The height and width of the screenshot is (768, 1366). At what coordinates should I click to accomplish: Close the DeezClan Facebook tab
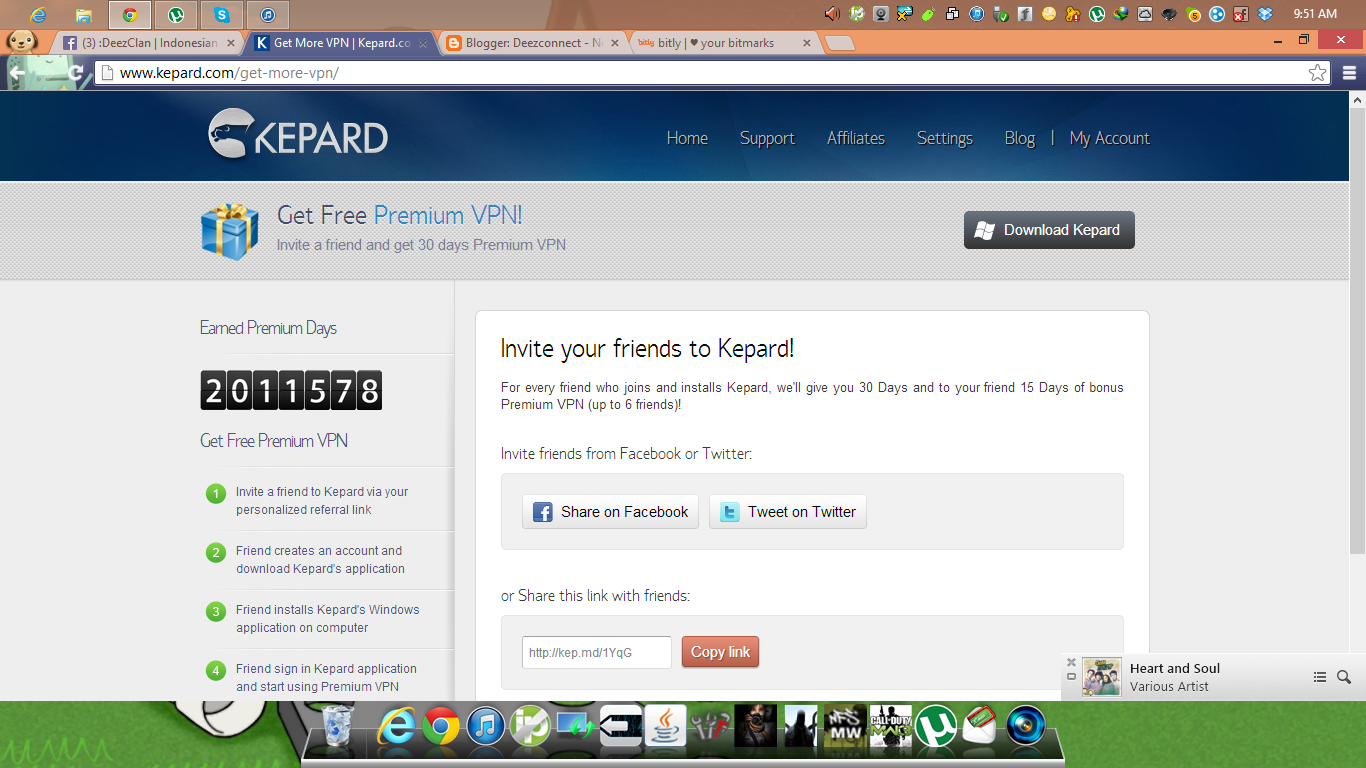click(x=231, y=43)
